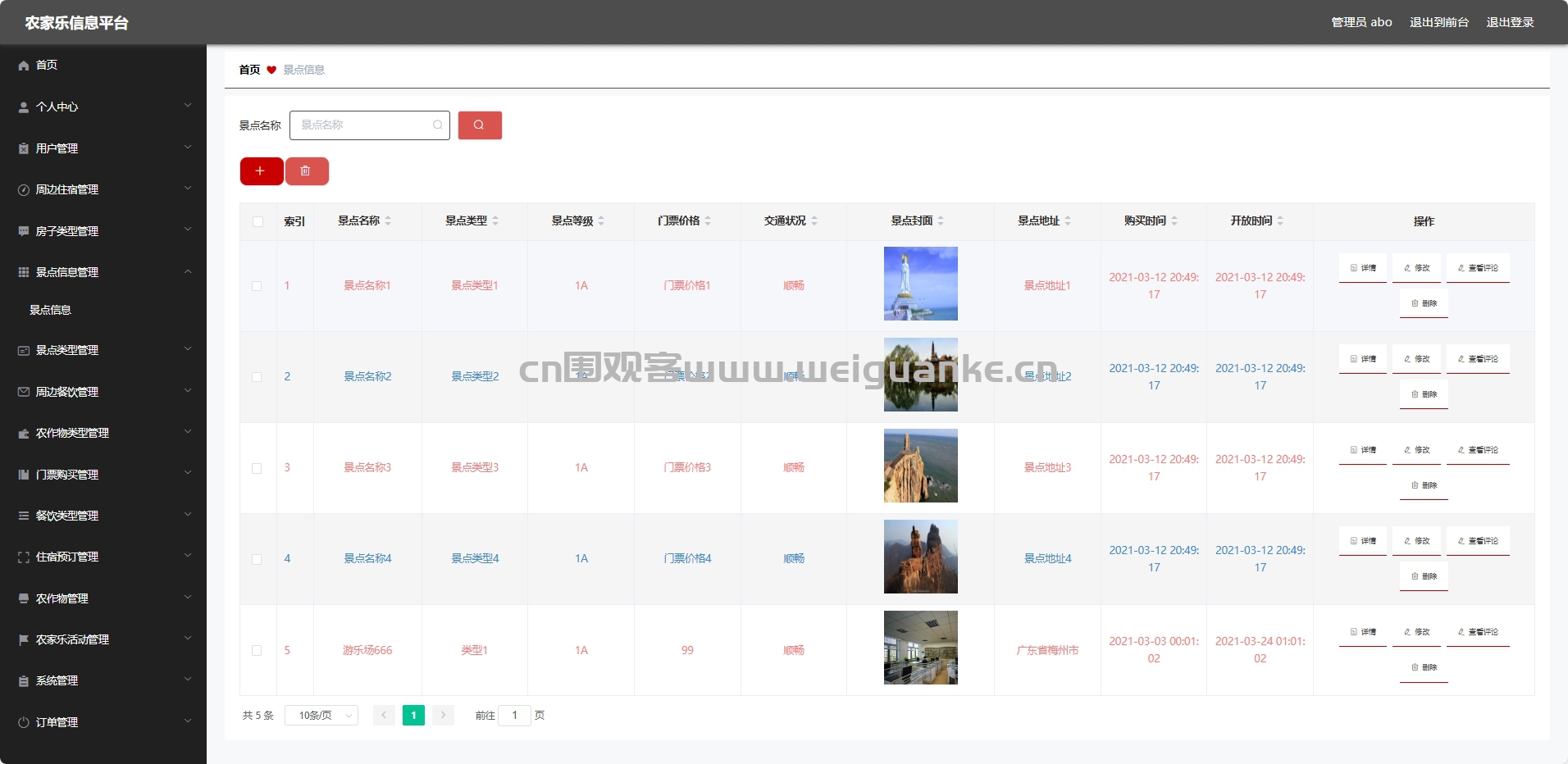Sort by 景点等级 column arrows
1568x764 pixels.
coord(601,221)
